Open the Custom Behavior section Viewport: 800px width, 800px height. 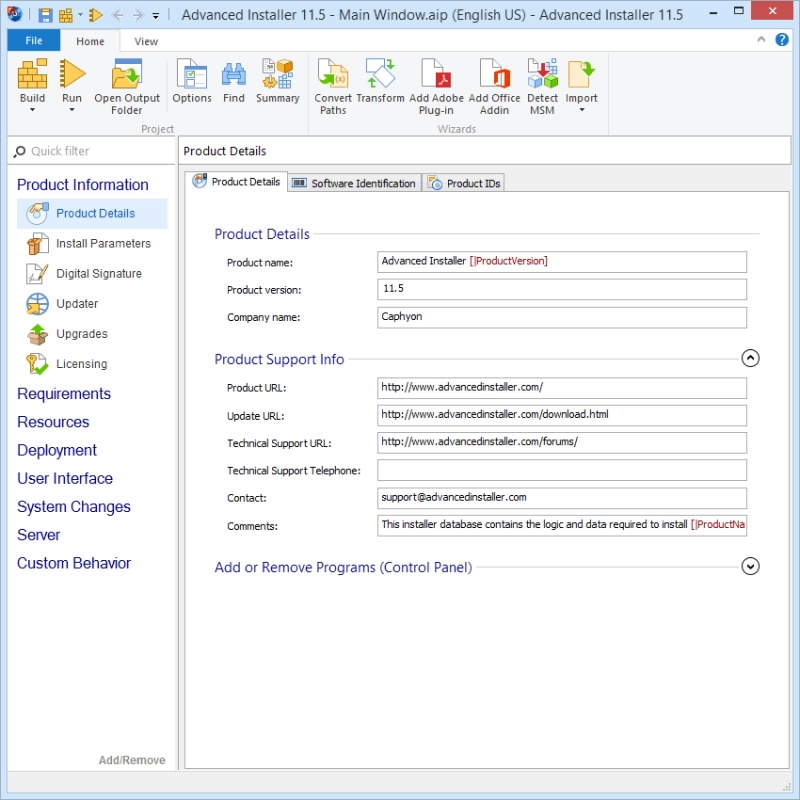click(74, 563)
